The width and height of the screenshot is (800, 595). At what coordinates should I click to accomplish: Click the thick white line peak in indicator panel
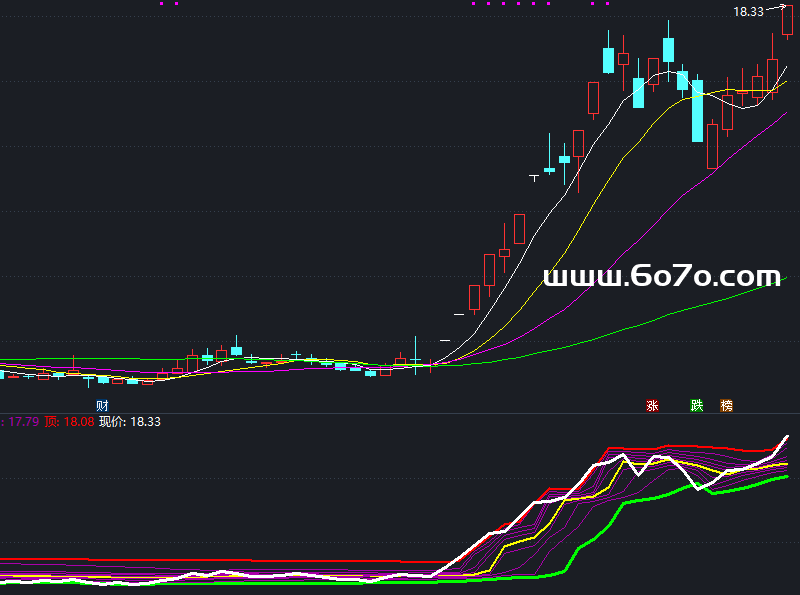click(x=786, y=437)
